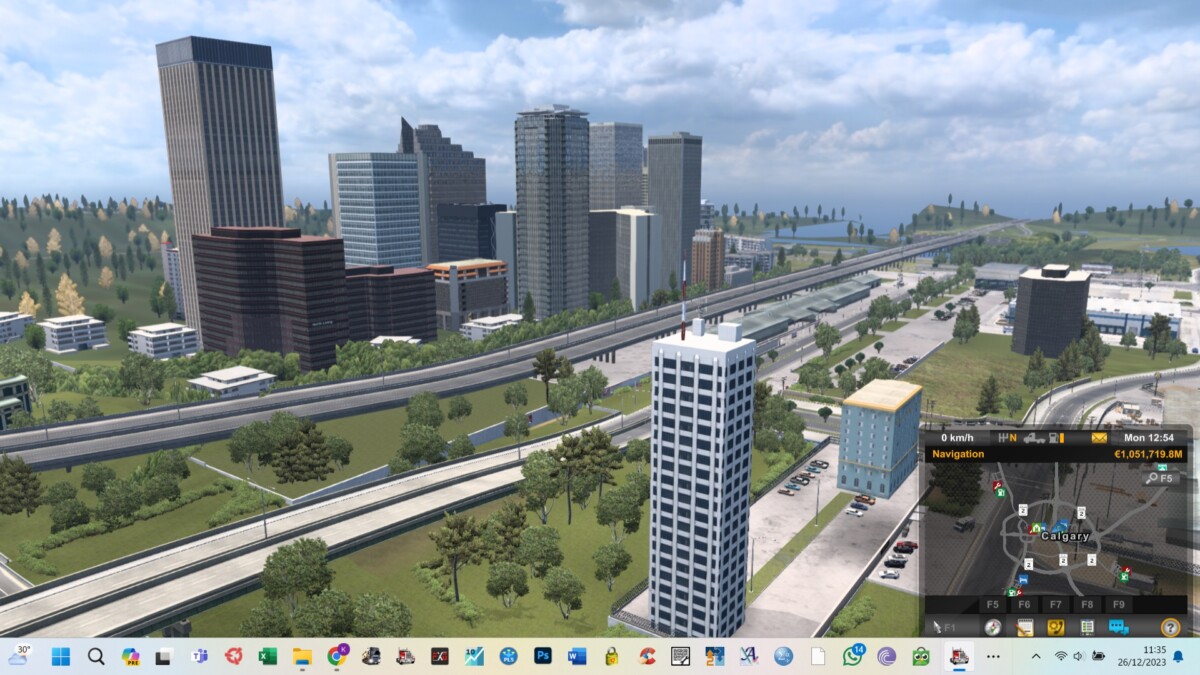The image size is (1200, 675).
Task: Toggle the volume speaker icon in tray
Action: pyautogui.click(x=1079, y=656)
